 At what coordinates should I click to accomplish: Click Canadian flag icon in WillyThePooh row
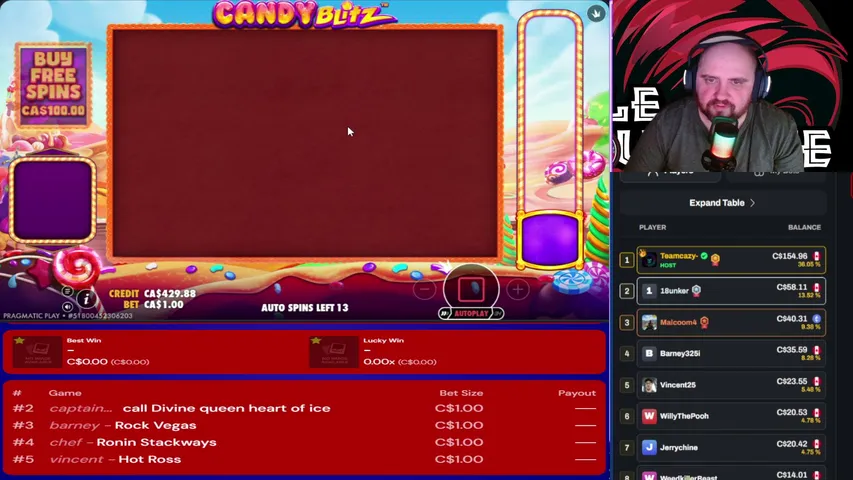[x=817, y=413]
